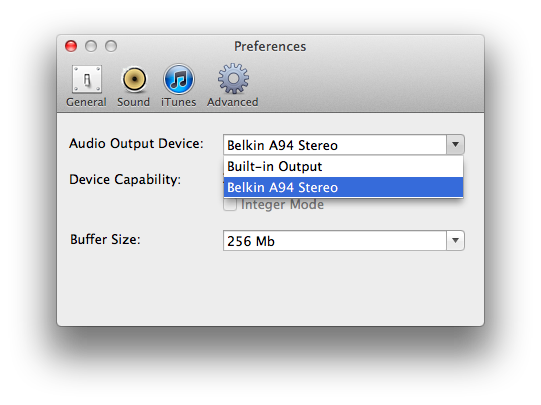The width and height of the screenshot is (541, 405).
Task: Select the Sound speaker icon
Action: pos(134,79)
